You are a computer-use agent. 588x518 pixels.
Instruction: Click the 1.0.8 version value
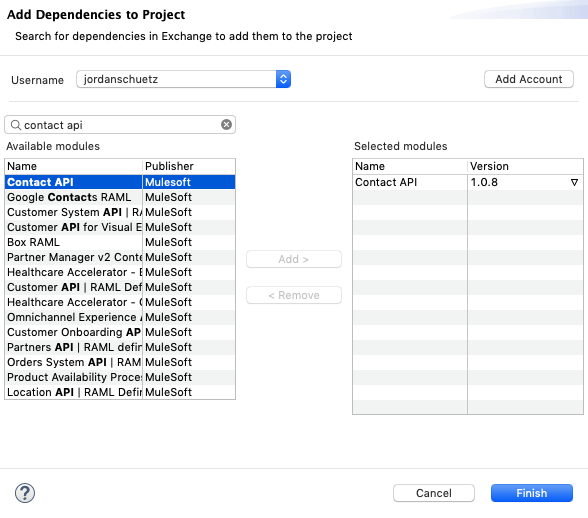[484, 182]
